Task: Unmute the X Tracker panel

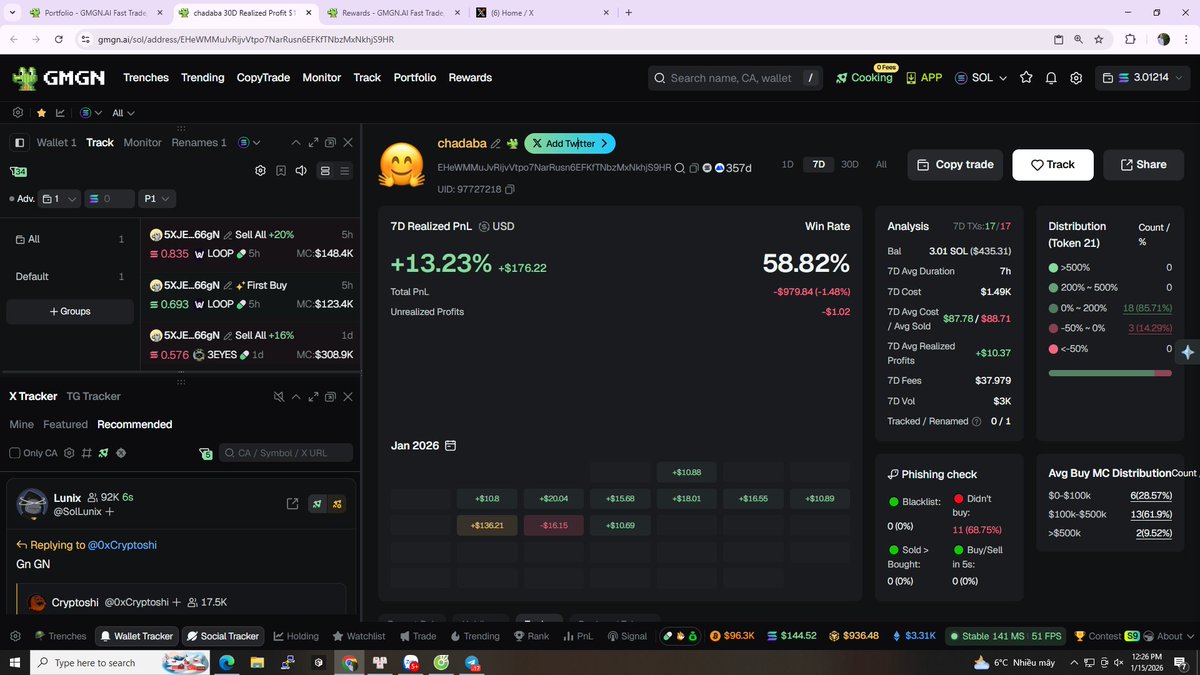Action: point(279,397)
